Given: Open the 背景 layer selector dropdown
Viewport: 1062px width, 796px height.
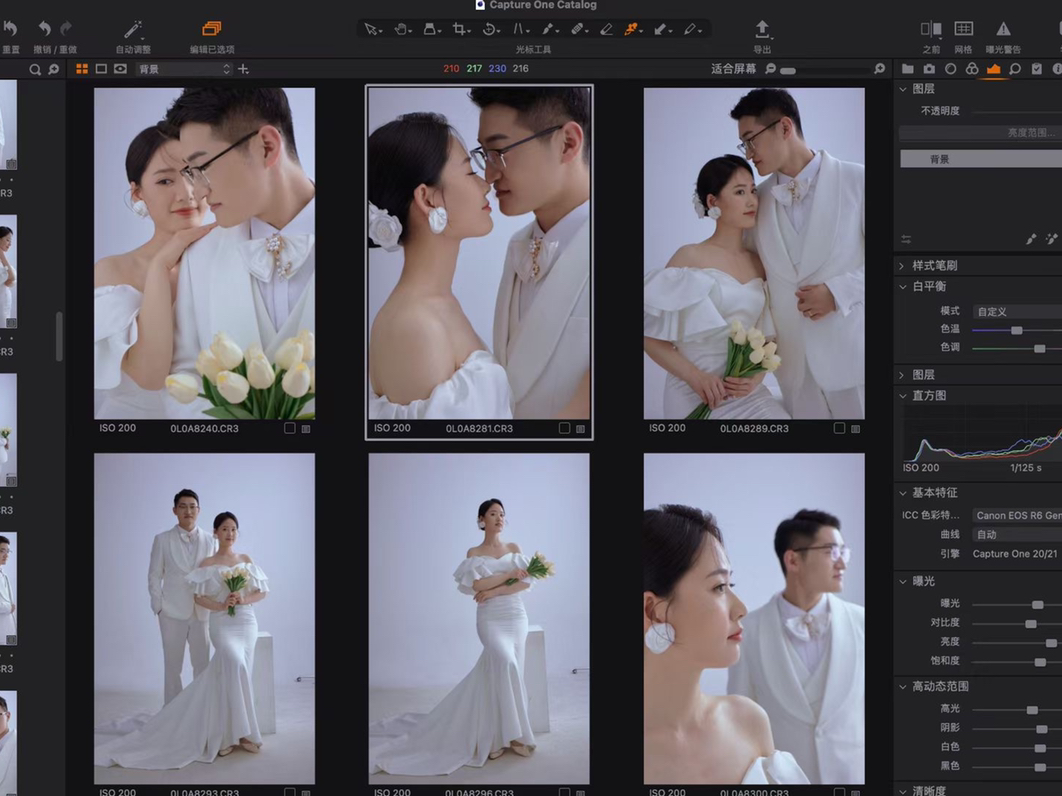Looking at the screenshot, I should coord(184,69).
